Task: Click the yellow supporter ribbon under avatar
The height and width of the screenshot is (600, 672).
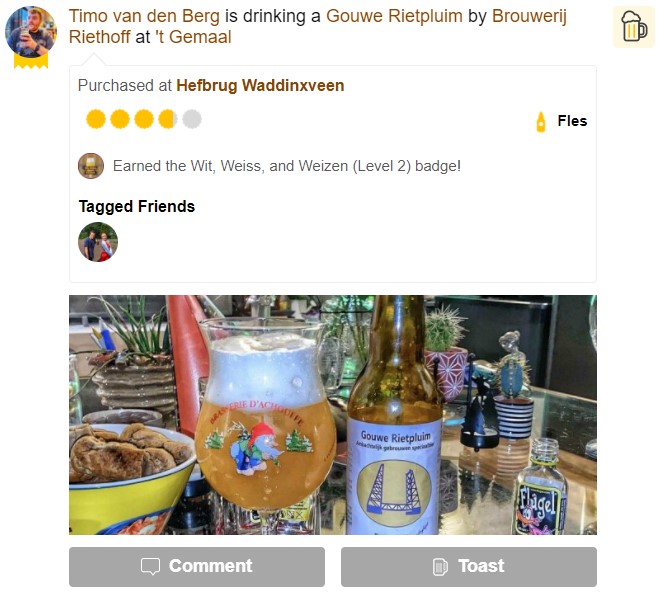Action: 31,61
